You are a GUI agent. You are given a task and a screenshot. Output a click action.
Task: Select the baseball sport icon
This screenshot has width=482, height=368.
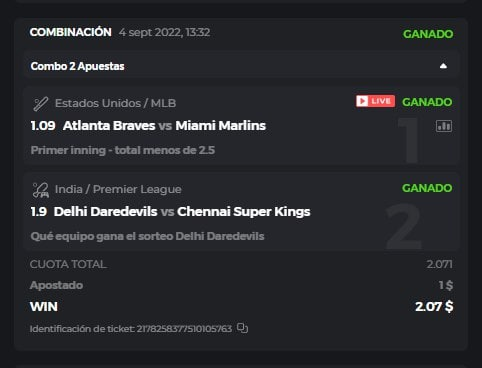pos(41,104)
